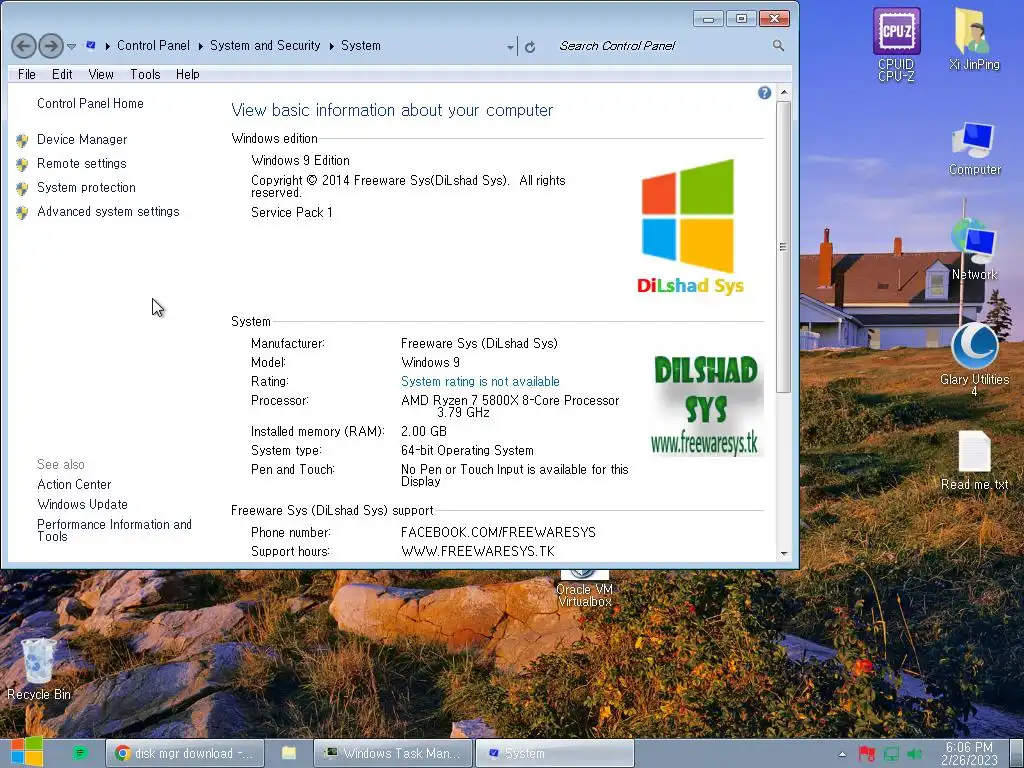Open Device Manager link

pos(82,139)
